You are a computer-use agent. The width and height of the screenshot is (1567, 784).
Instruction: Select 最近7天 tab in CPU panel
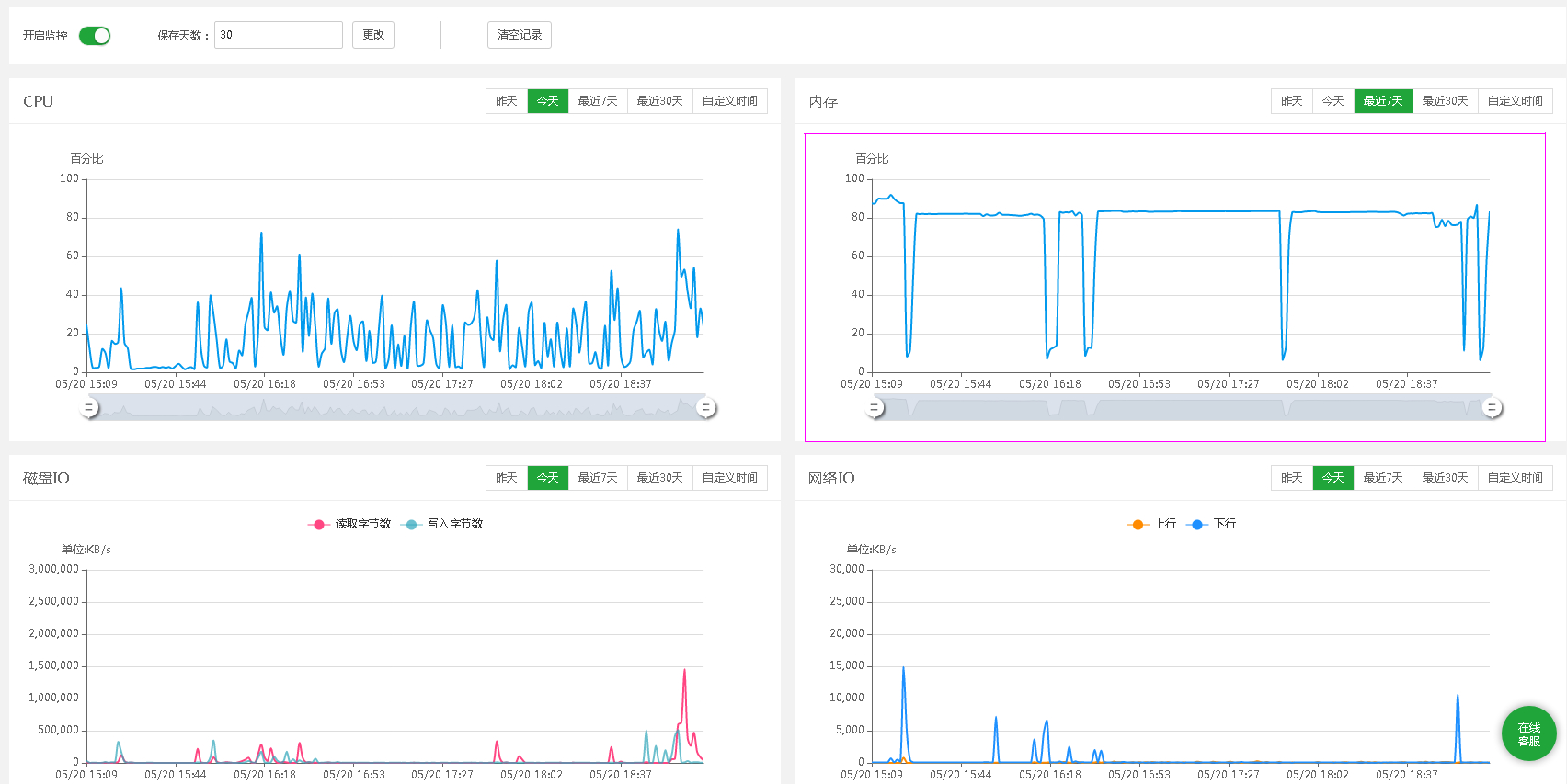tap(598, 101)
